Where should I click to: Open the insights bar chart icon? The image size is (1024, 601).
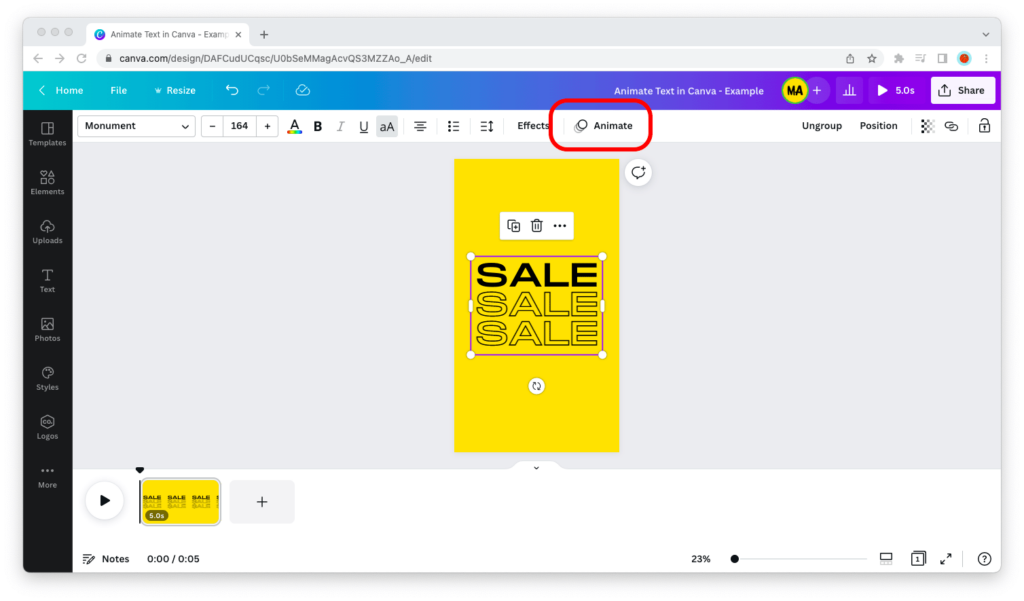(x=849, y=90)
